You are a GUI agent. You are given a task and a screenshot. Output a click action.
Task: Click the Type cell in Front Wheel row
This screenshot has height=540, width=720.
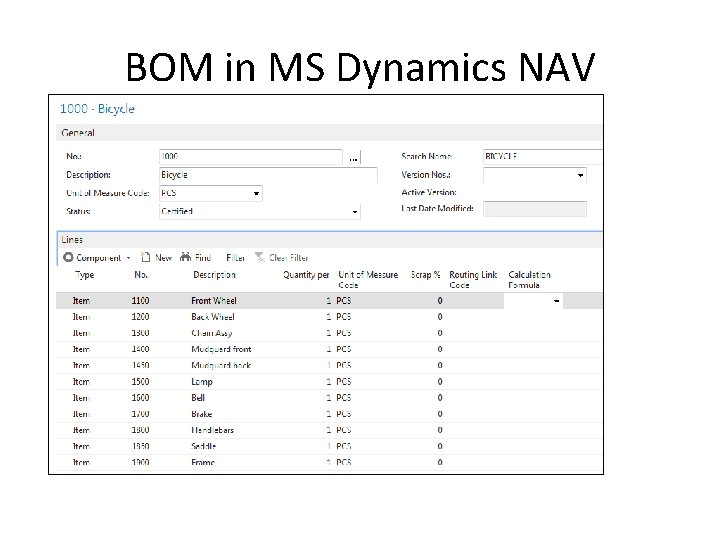tap(81, 301)
